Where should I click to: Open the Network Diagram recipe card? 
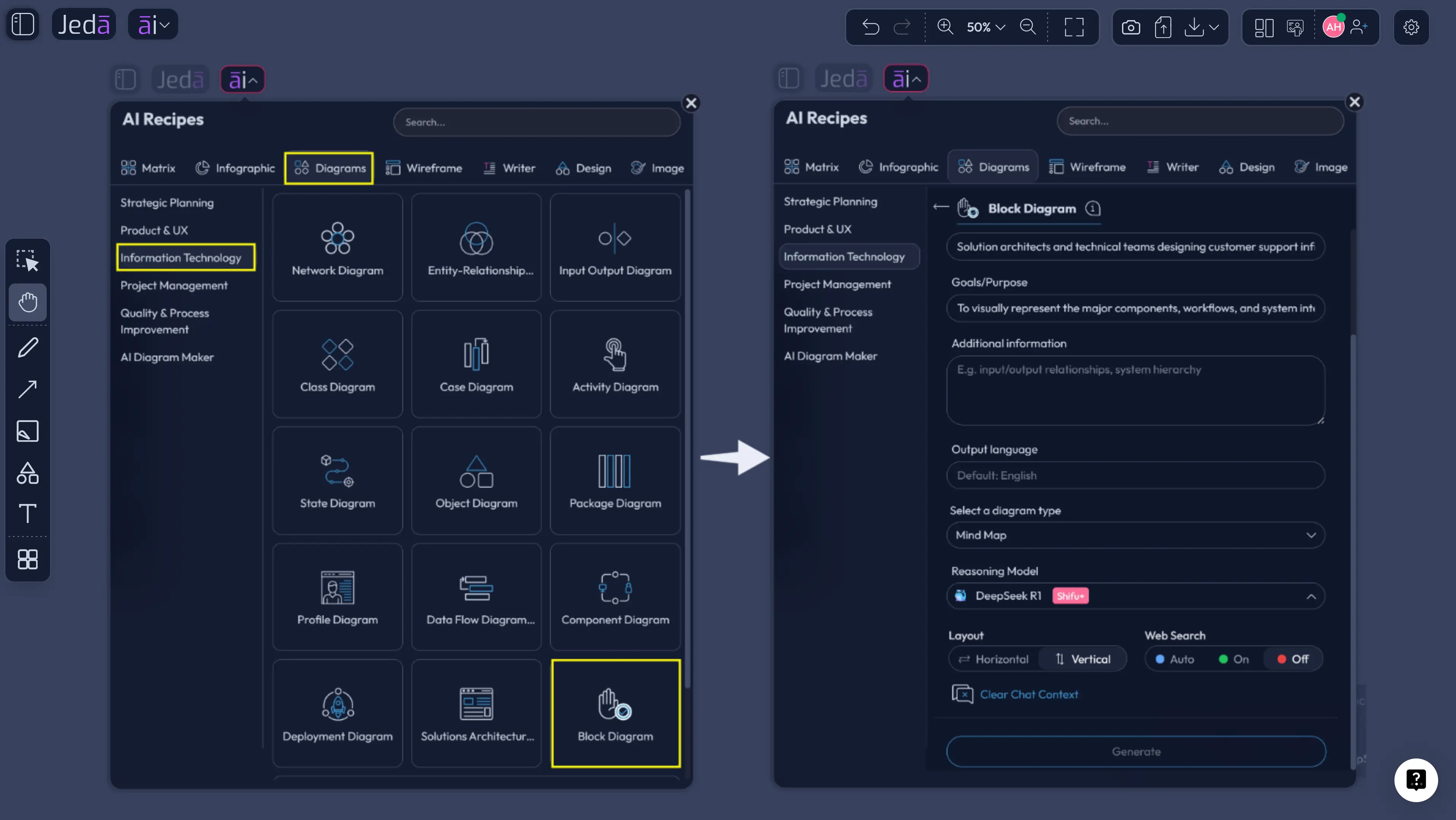[x=337, y=248]
